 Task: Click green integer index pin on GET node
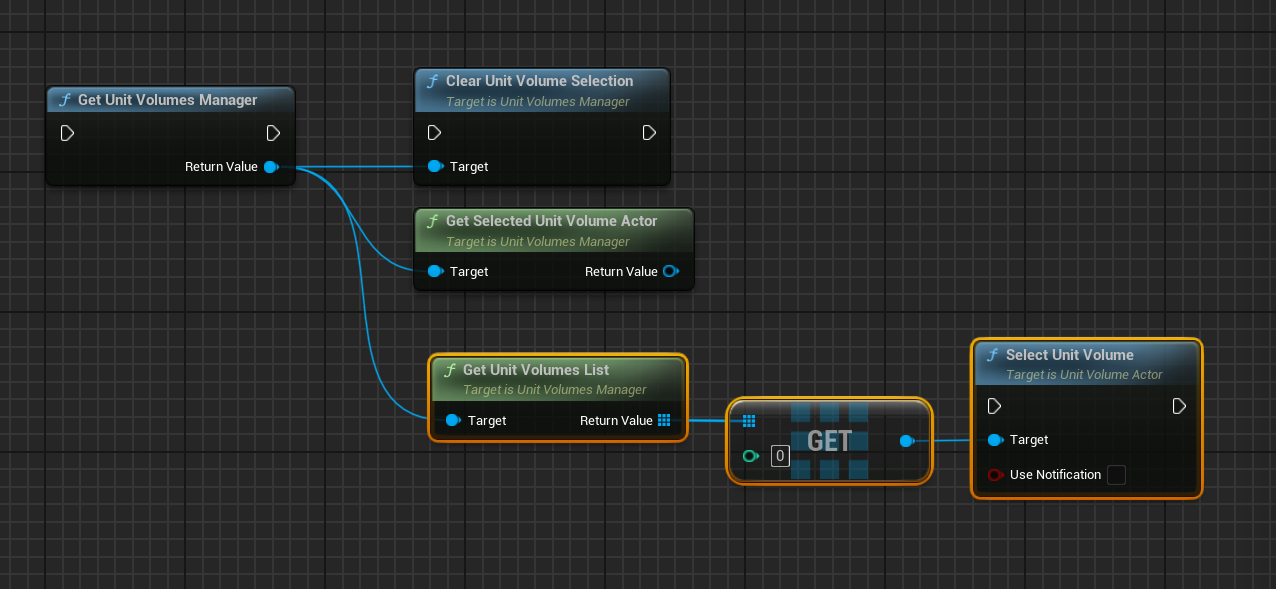(x=750, y=457)
